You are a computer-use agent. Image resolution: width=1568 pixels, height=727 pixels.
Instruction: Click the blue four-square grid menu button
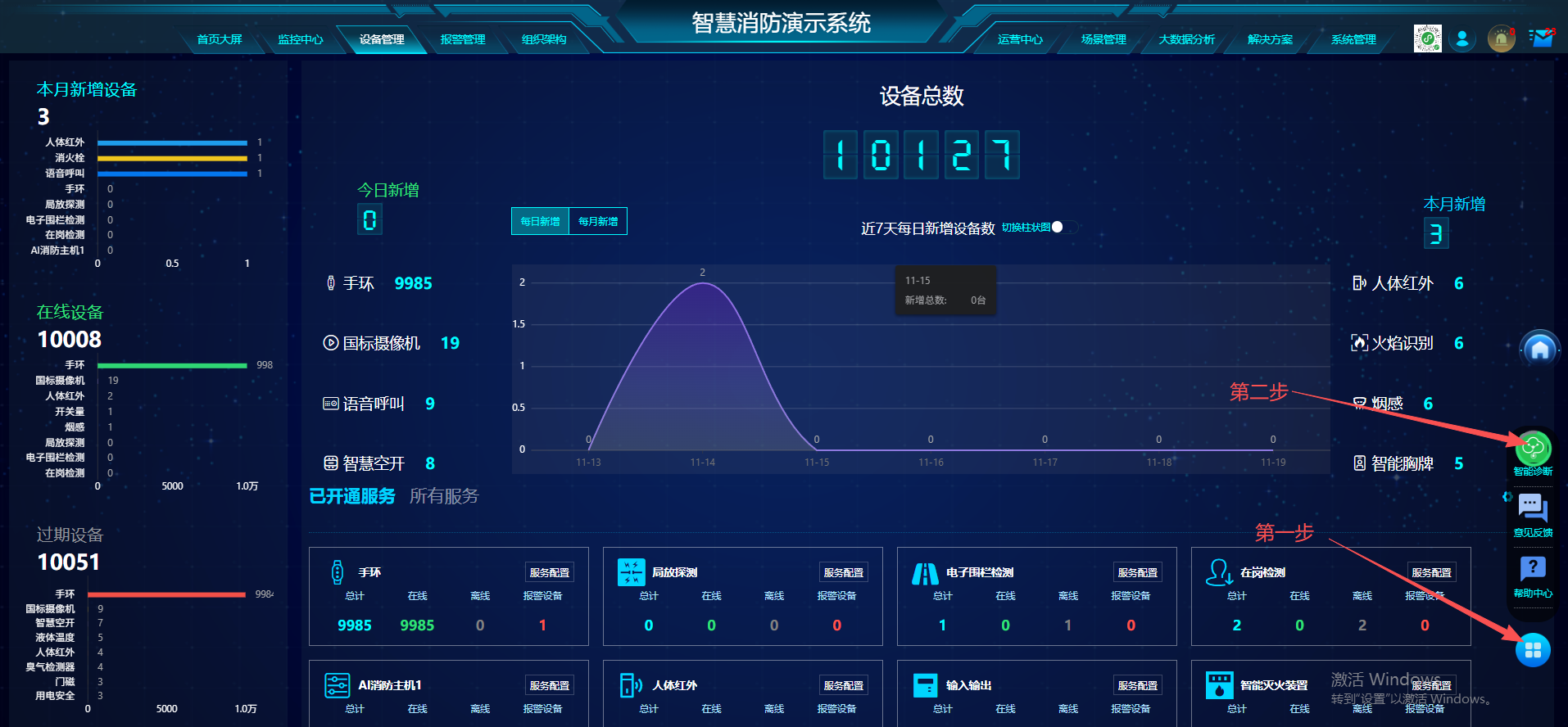point(1533,650)
